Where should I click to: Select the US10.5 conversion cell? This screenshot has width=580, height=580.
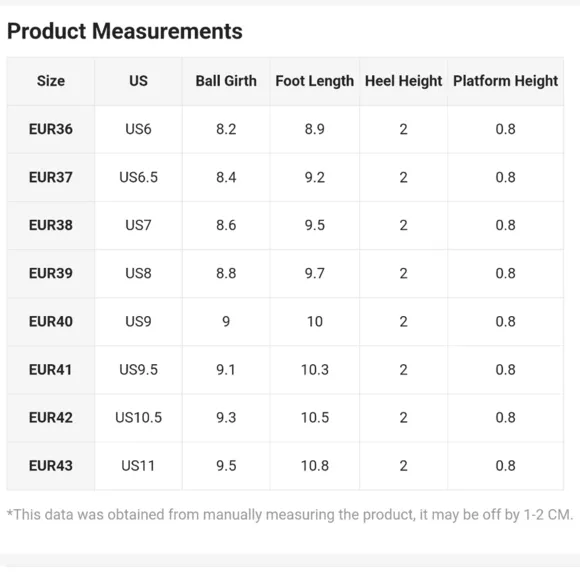138,418
